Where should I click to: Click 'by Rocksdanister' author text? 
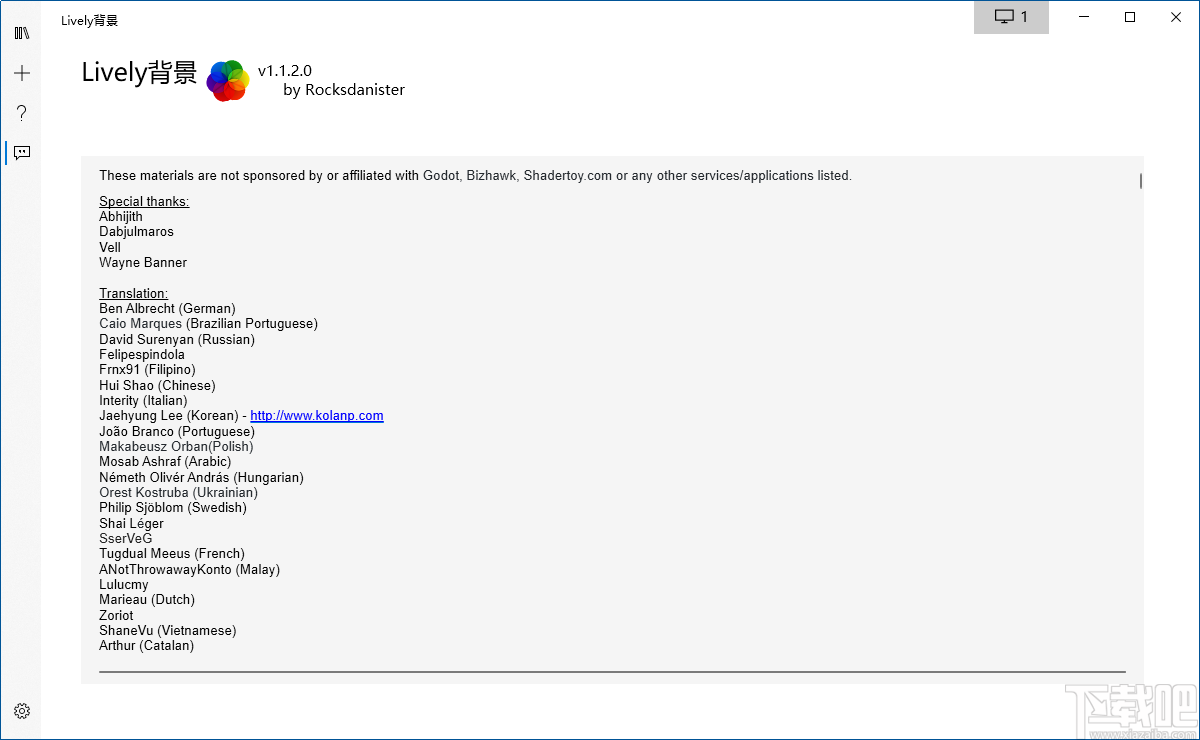coord(344,90)
